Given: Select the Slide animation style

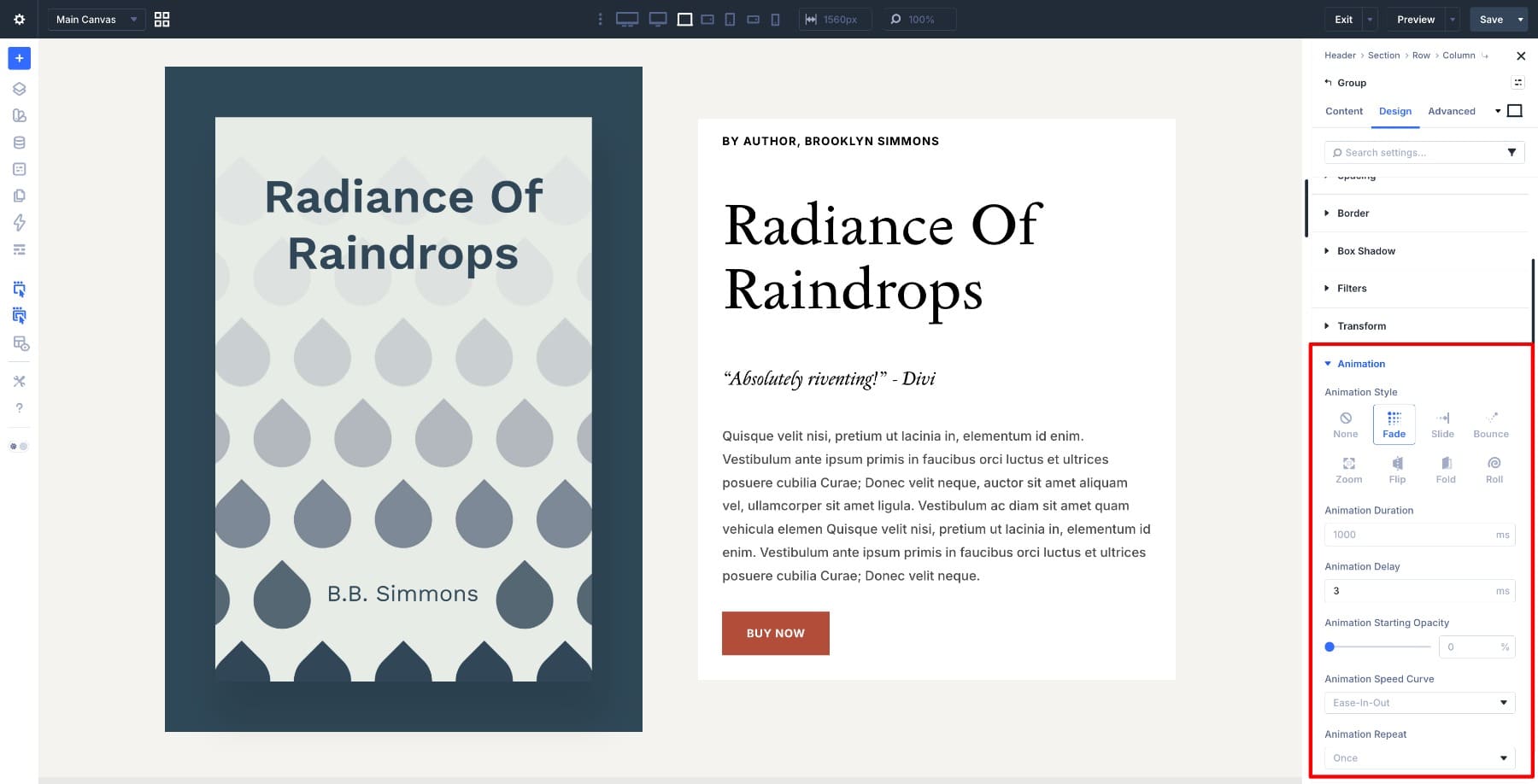Looking at the screenshot, I should coord(1442,424).
